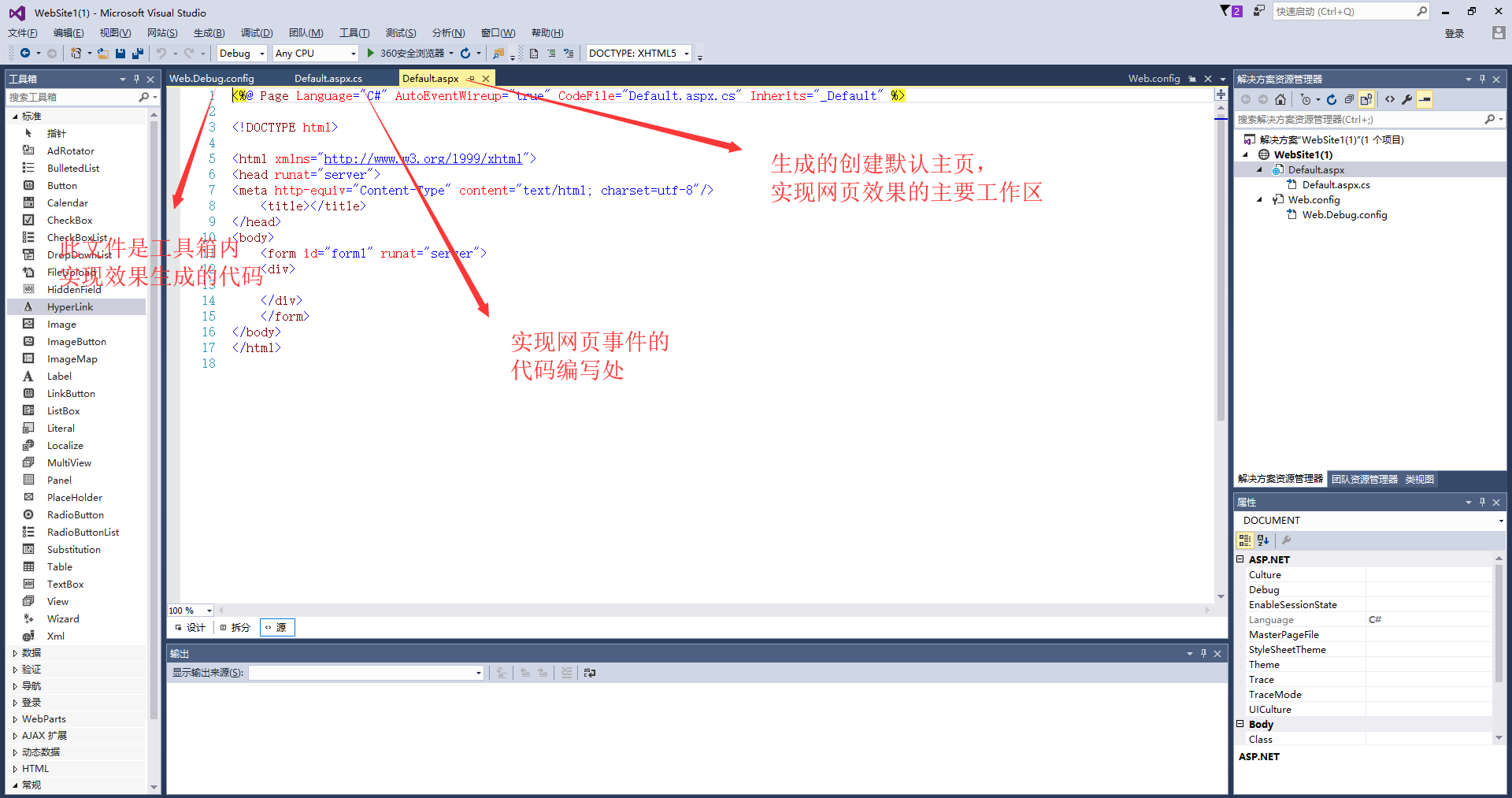
Task: Switch to the Web.Debug.config tab
Action: pyautogui.click(x=211, y=78)
